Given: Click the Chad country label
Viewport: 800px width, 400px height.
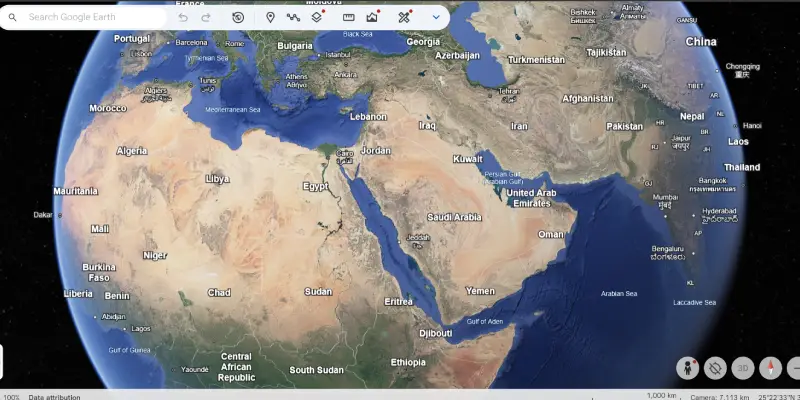Looking at the screenshot, I should pos(219,293).
